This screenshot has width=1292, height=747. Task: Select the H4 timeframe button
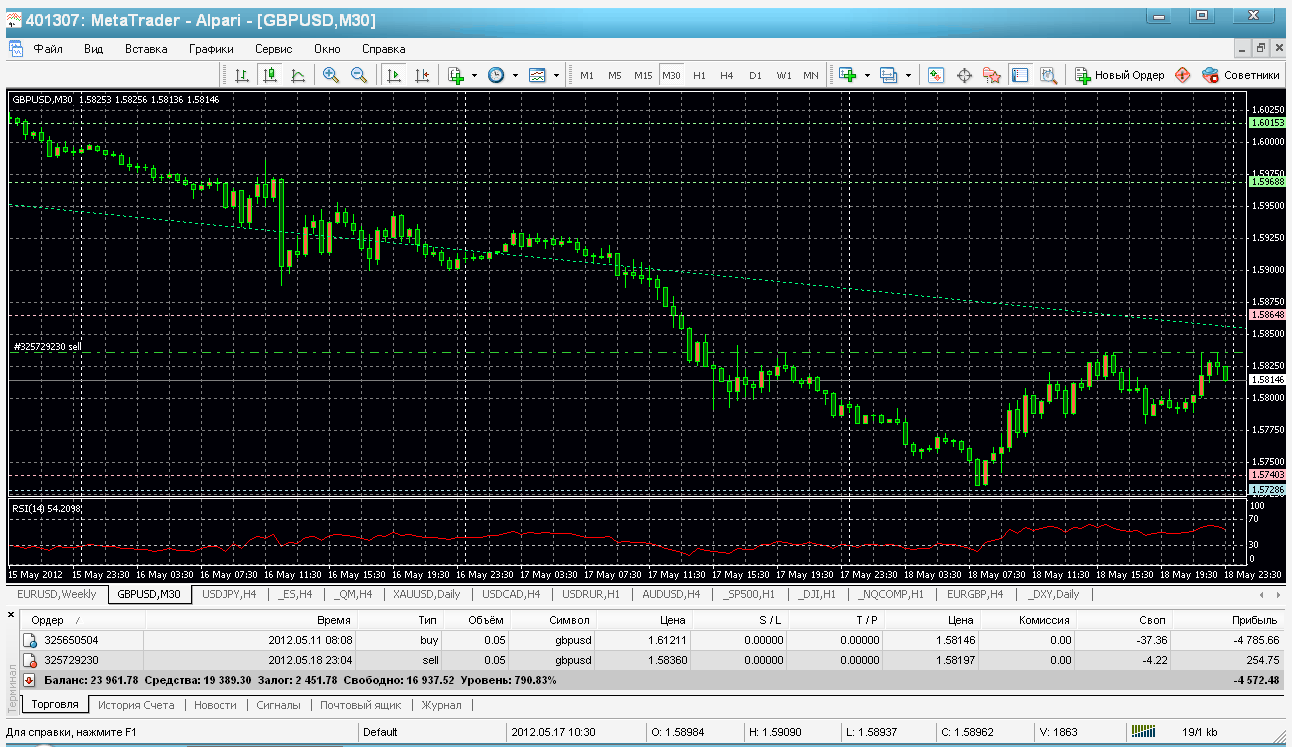[727, 75]
